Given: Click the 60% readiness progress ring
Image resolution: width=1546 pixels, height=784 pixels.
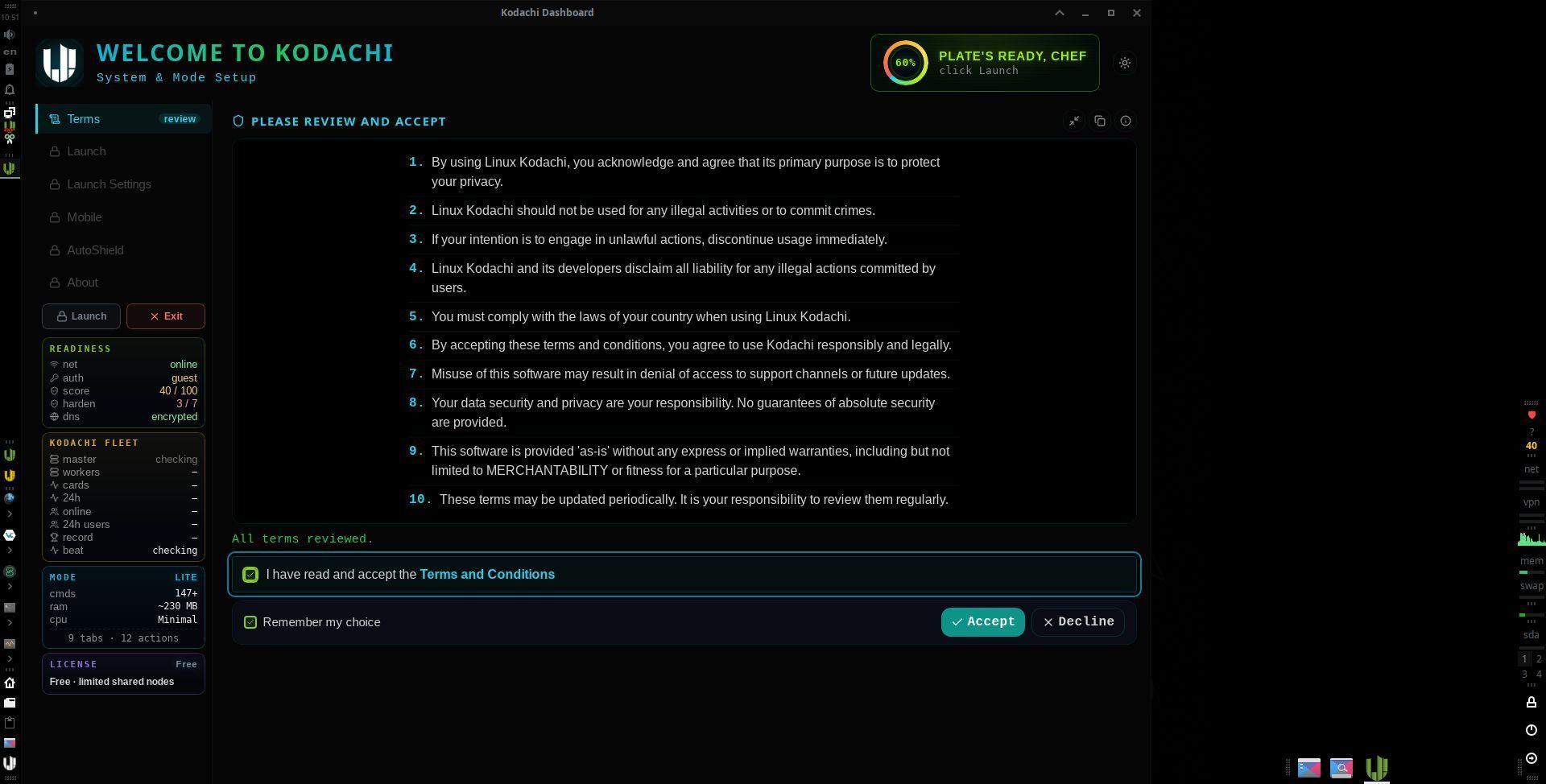Looking at the screenshot, I should tap(905, 63).
